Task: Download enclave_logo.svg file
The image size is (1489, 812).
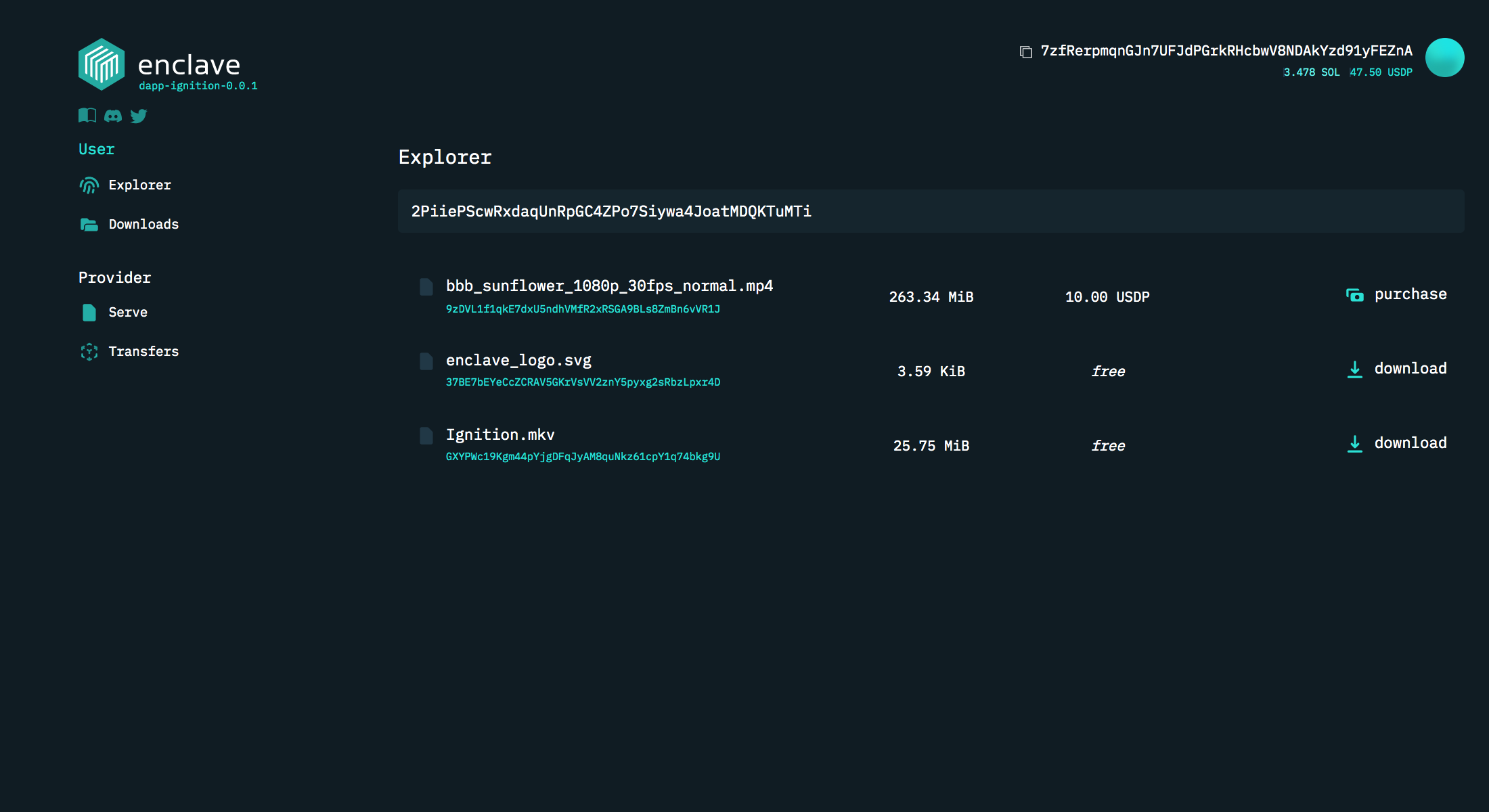Action: [1397, 369]
